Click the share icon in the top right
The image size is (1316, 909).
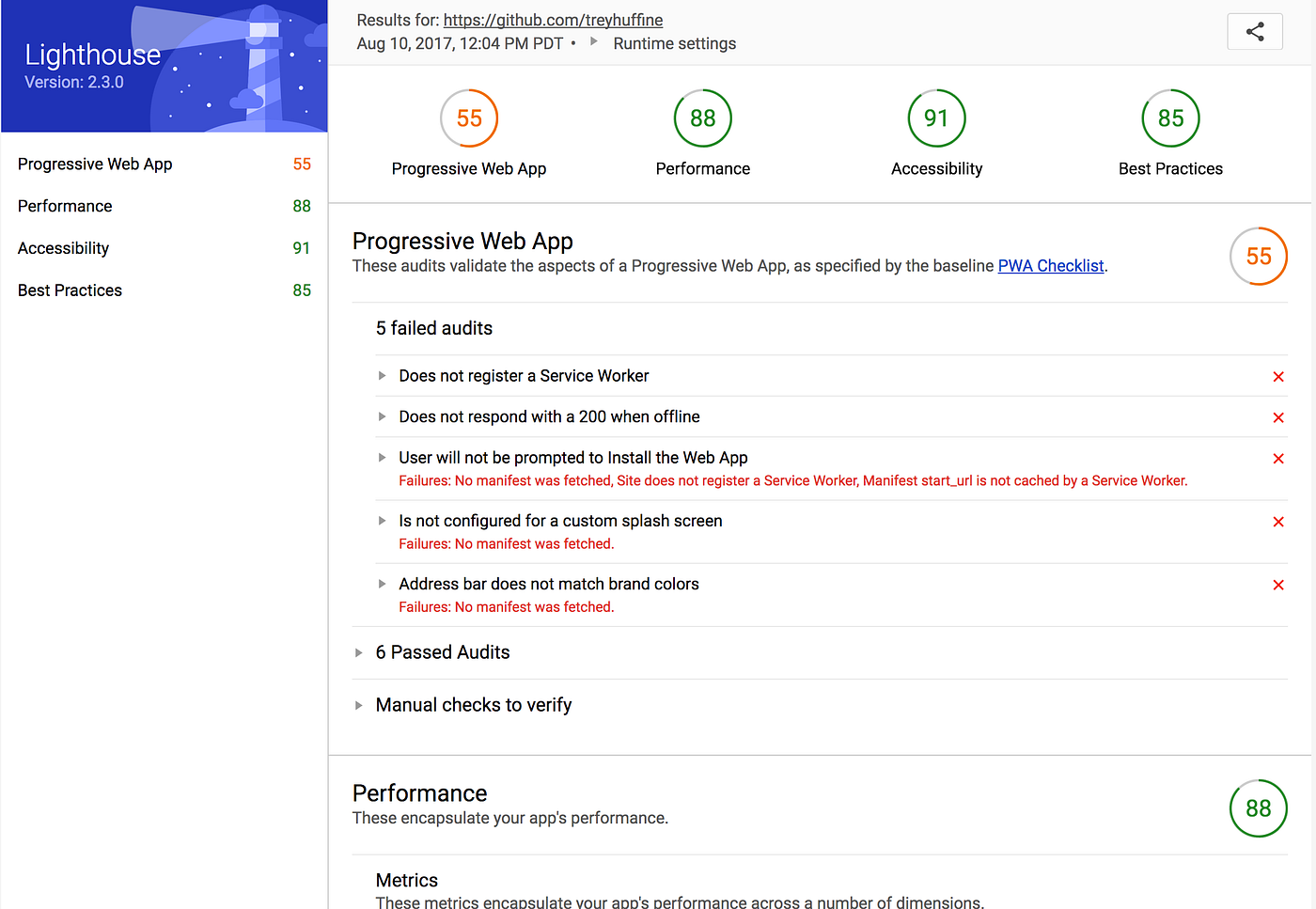click(x=1255, y=31)
